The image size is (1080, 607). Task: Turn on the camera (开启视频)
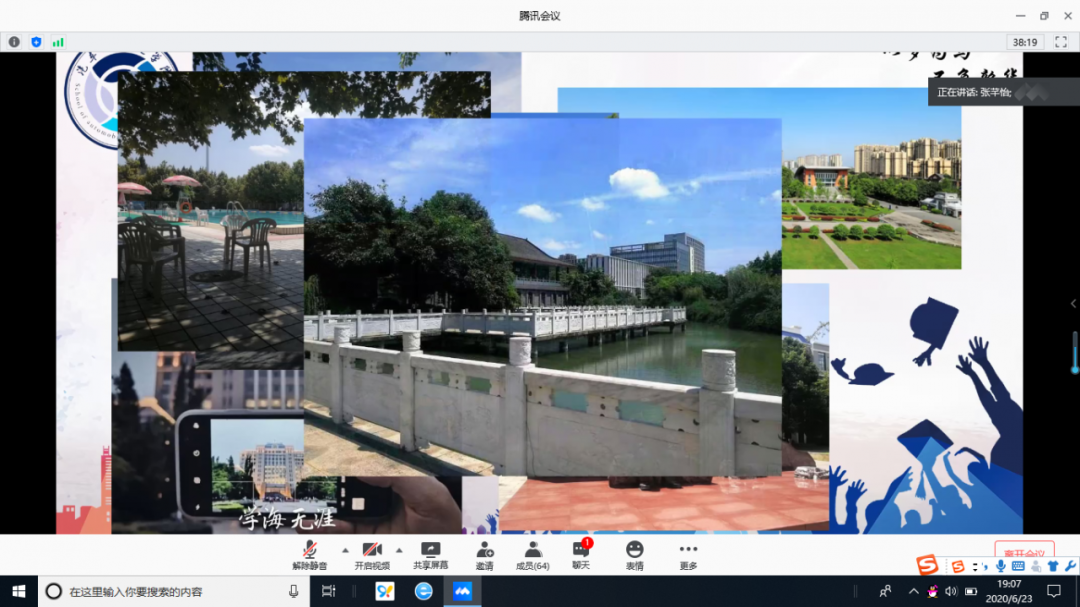372,554
